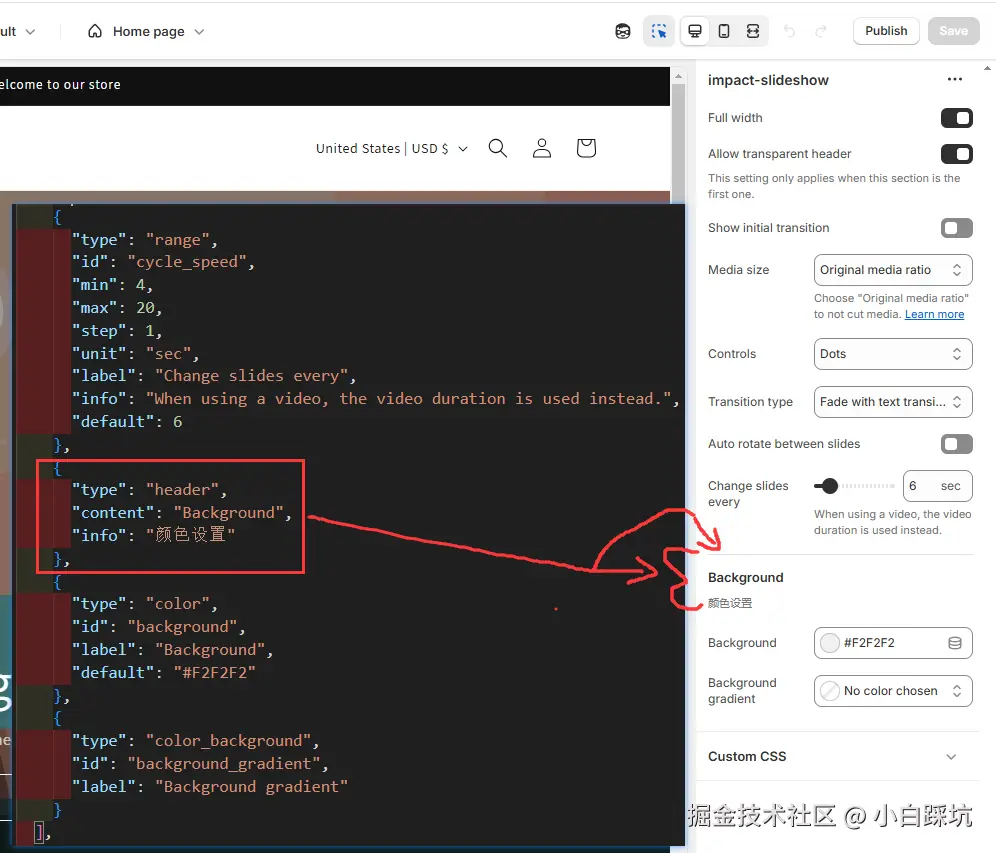996x853 pixels.
Task: Toggle Full width switch
Action: click(957, 118)
